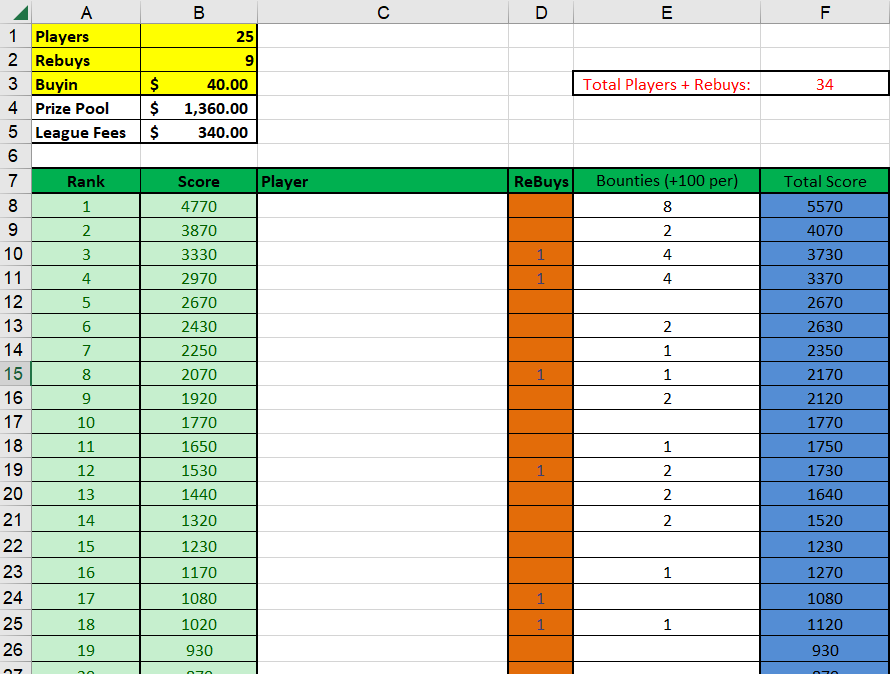This screenshot has width=890, height=674.
Task: Select column E header
Action: [667, 11]
